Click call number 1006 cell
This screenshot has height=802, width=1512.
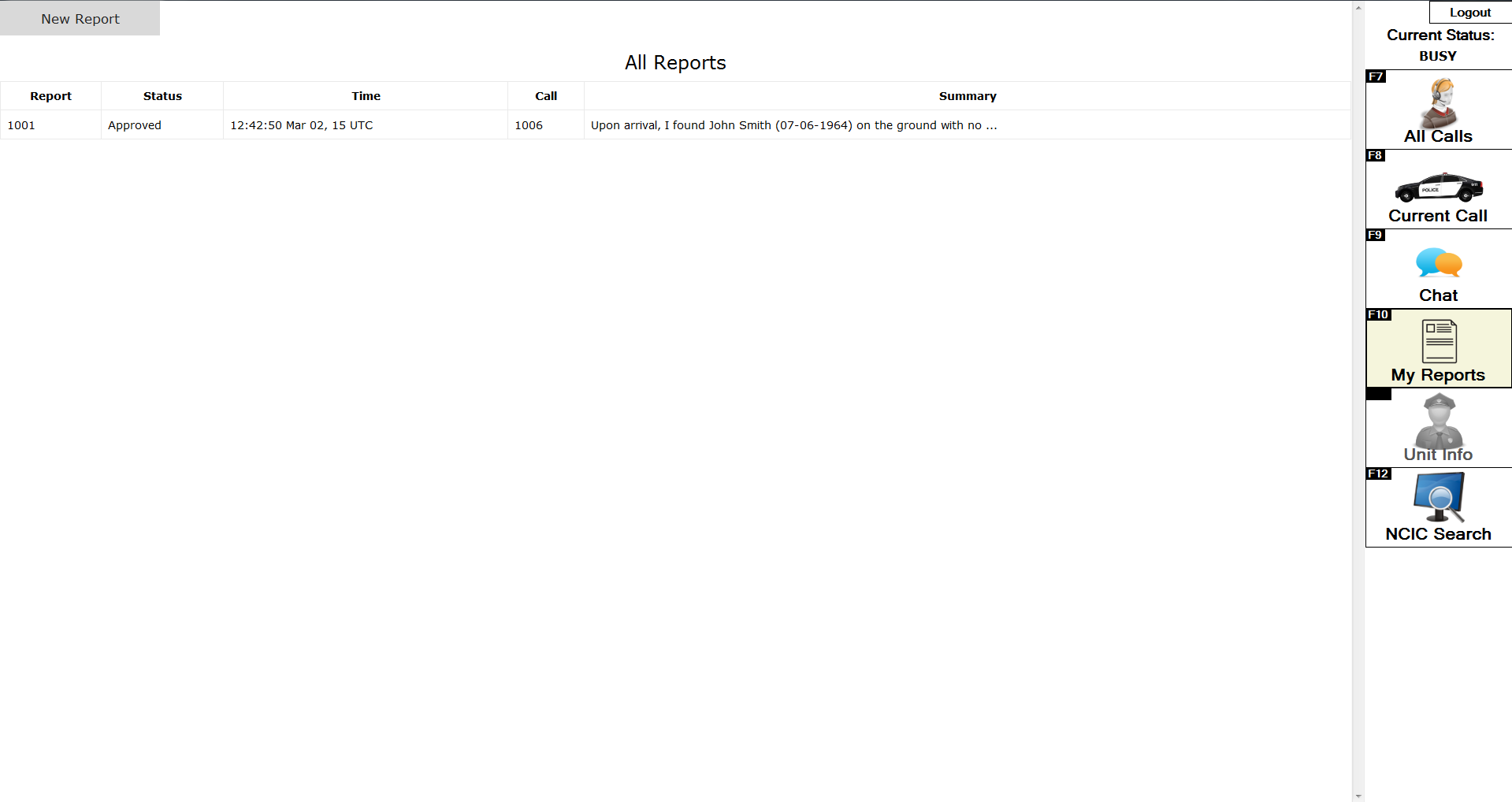546,125
